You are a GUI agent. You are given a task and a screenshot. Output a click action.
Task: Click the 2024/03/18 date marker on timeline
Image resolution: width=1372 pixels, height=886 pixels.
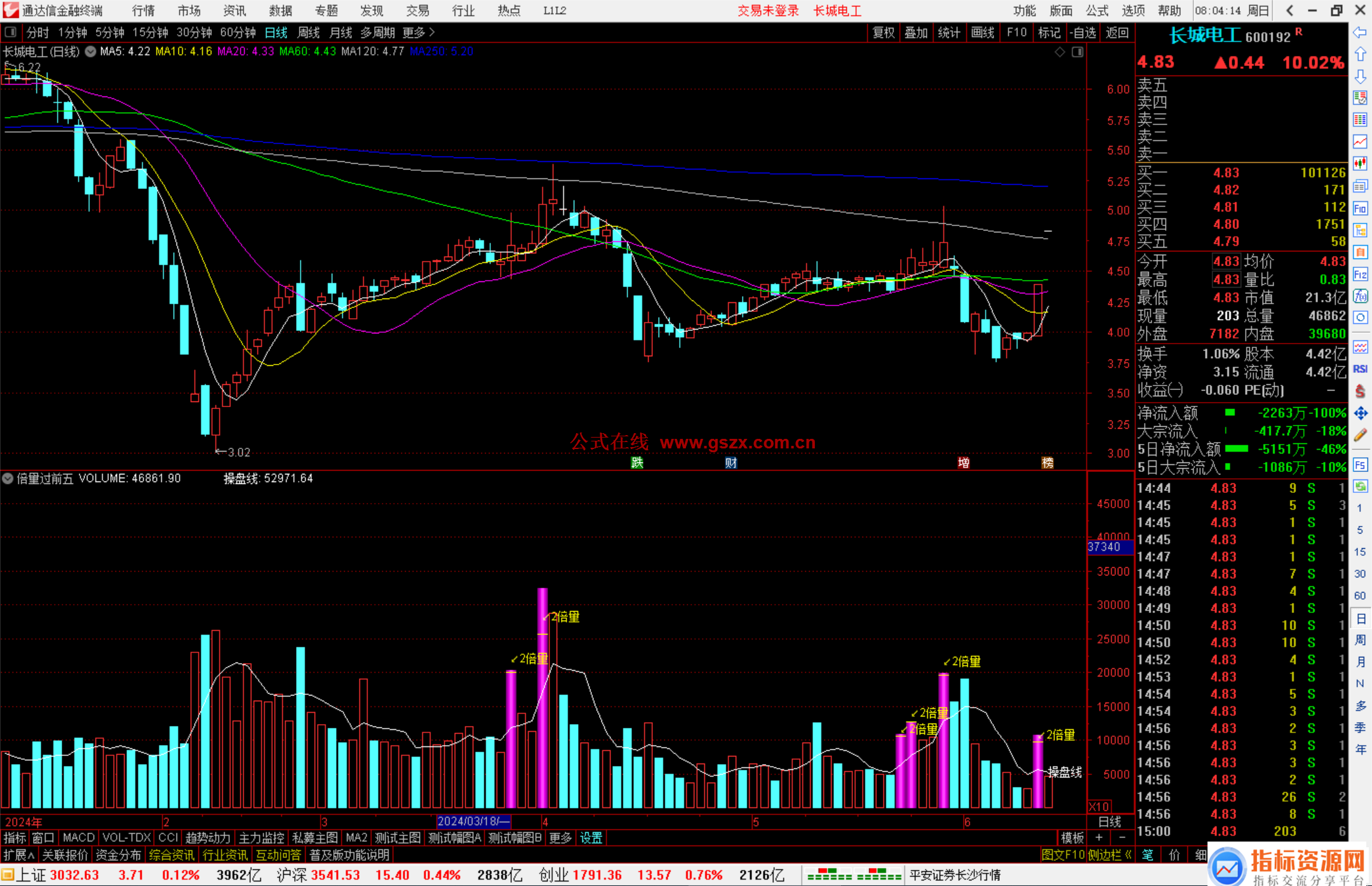tap(474, 821)
